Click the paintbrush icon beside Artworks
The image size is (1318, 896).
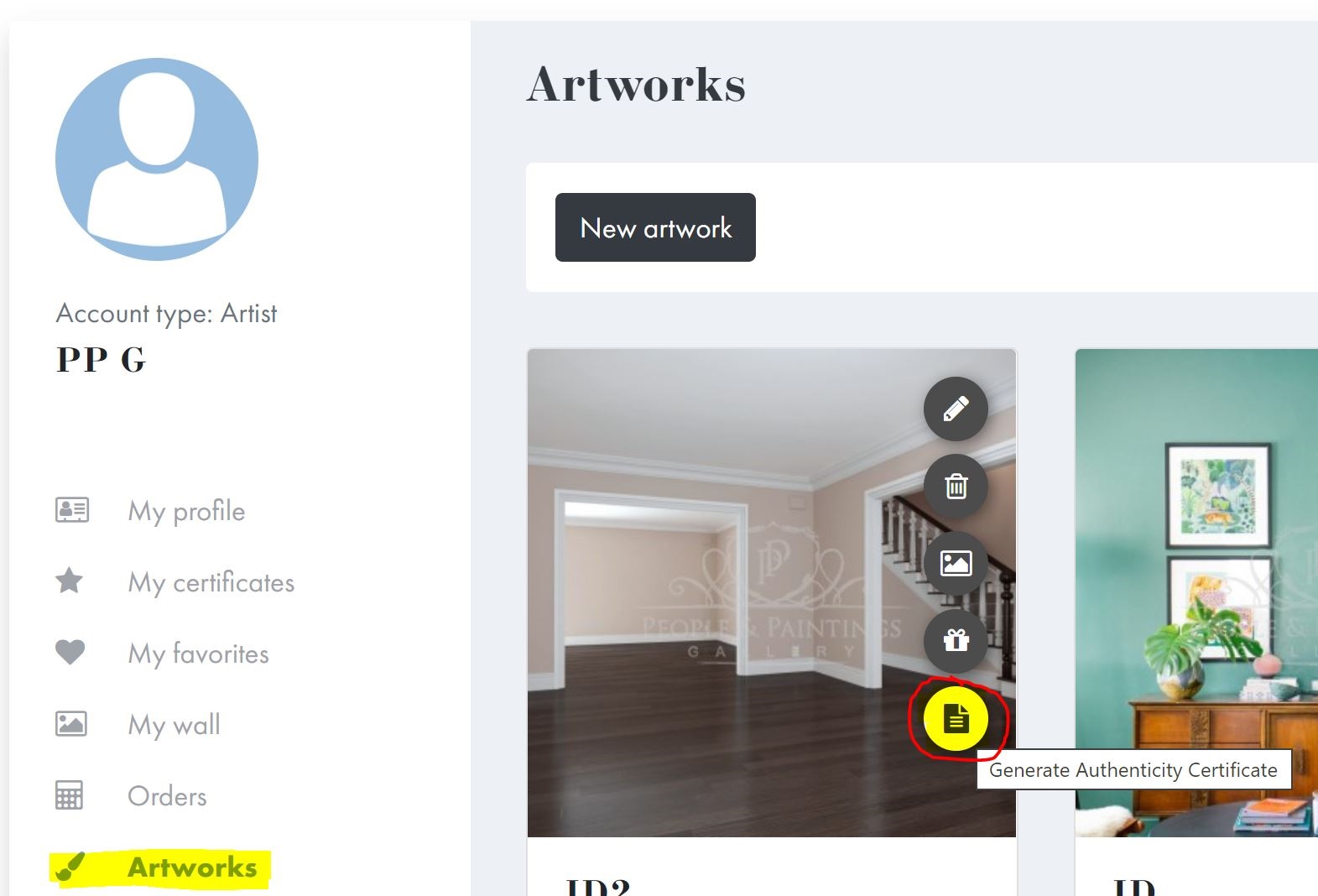coord(70,867)
